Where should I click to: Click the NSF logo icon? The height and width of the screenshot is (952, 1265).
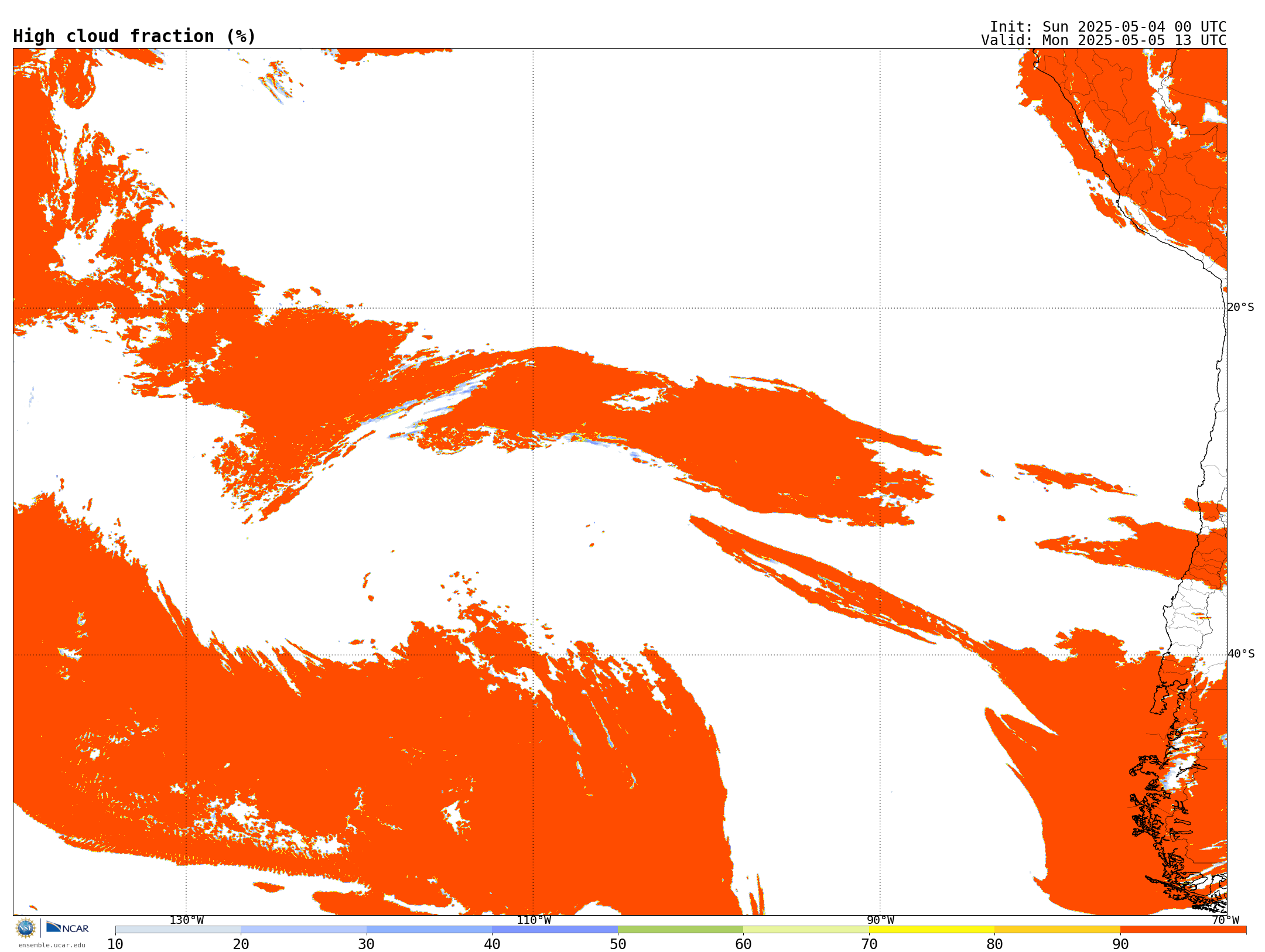(26, 928)
